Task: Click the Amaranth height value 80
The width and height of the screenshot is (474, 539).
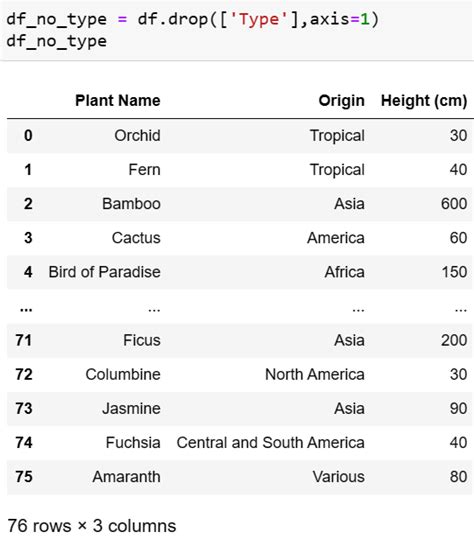Action: click(458, 477)
